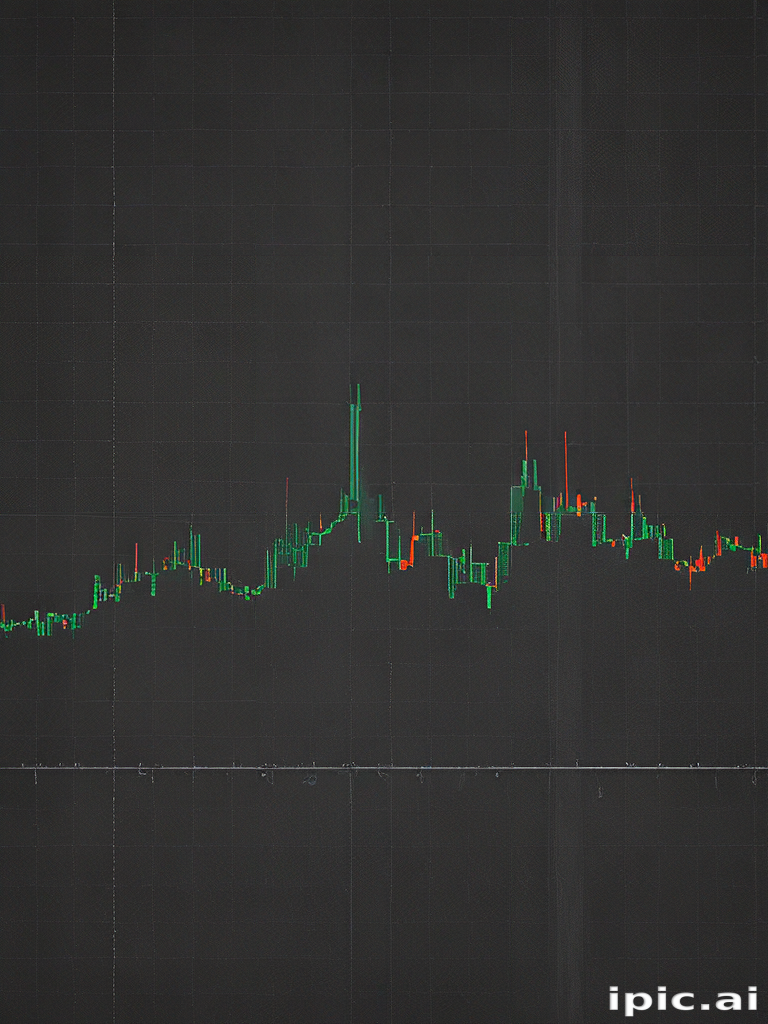This screenshot has height=1024, width=768.
Task: Click the lowest green candle in the mid-chart dip
Action: tap(489, 595)
